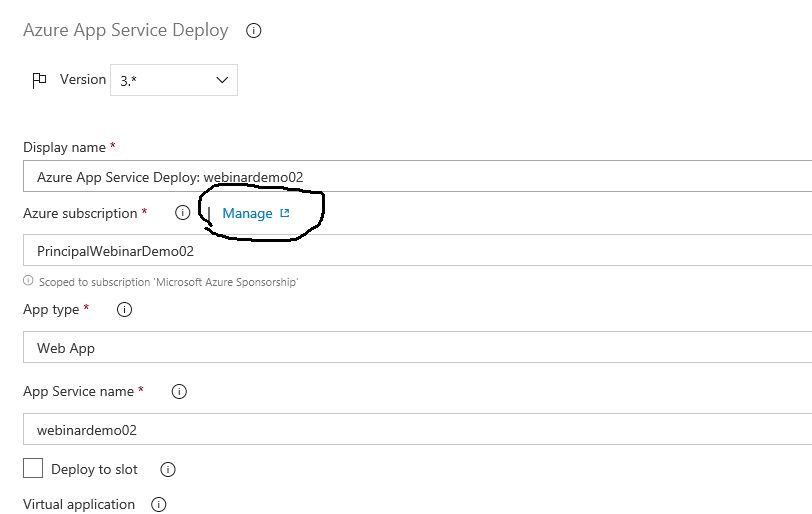Open the PrincipalWebinarDemo02 subscription combo box
The width and height of the screenshot is (812, 514).
[417, 250]
